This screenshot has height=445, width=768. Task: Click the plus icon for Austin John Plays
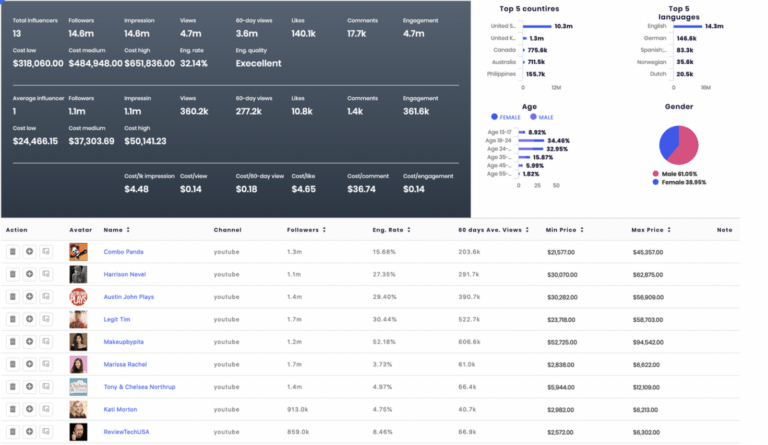[x=29, y=297]
